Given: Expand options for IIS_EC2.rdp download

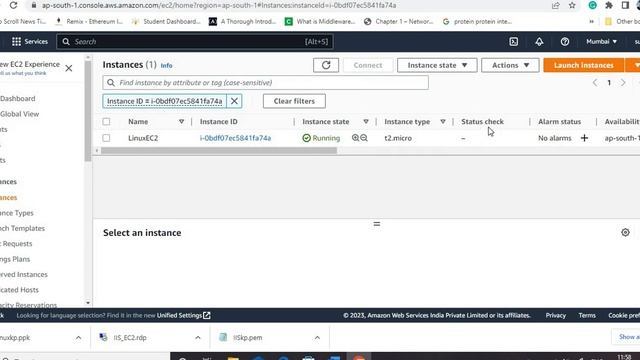Looking at the screenshot, I should click(x=198, y=338).
